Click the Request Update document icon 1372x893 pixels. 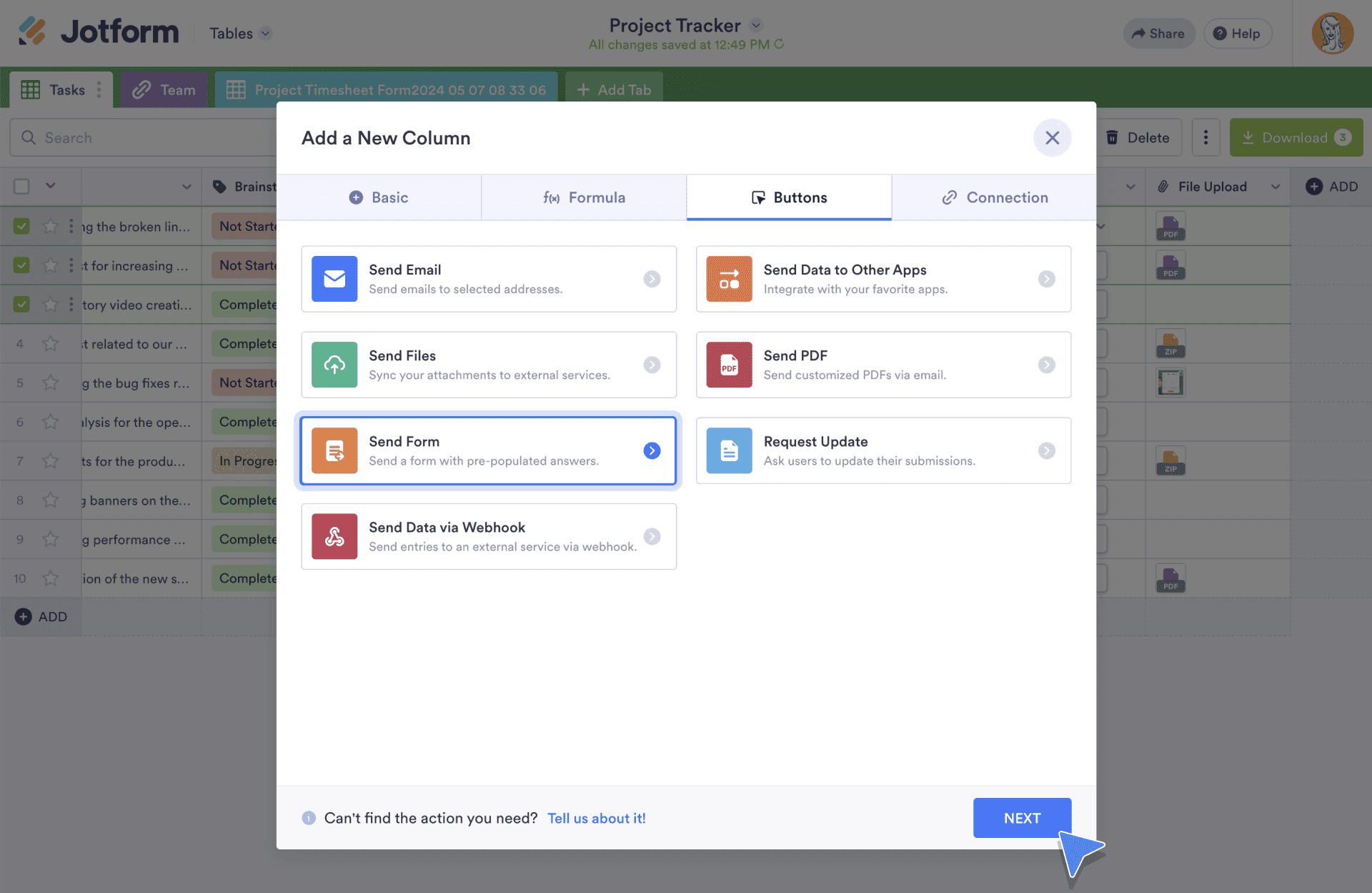tap(728, 450)
